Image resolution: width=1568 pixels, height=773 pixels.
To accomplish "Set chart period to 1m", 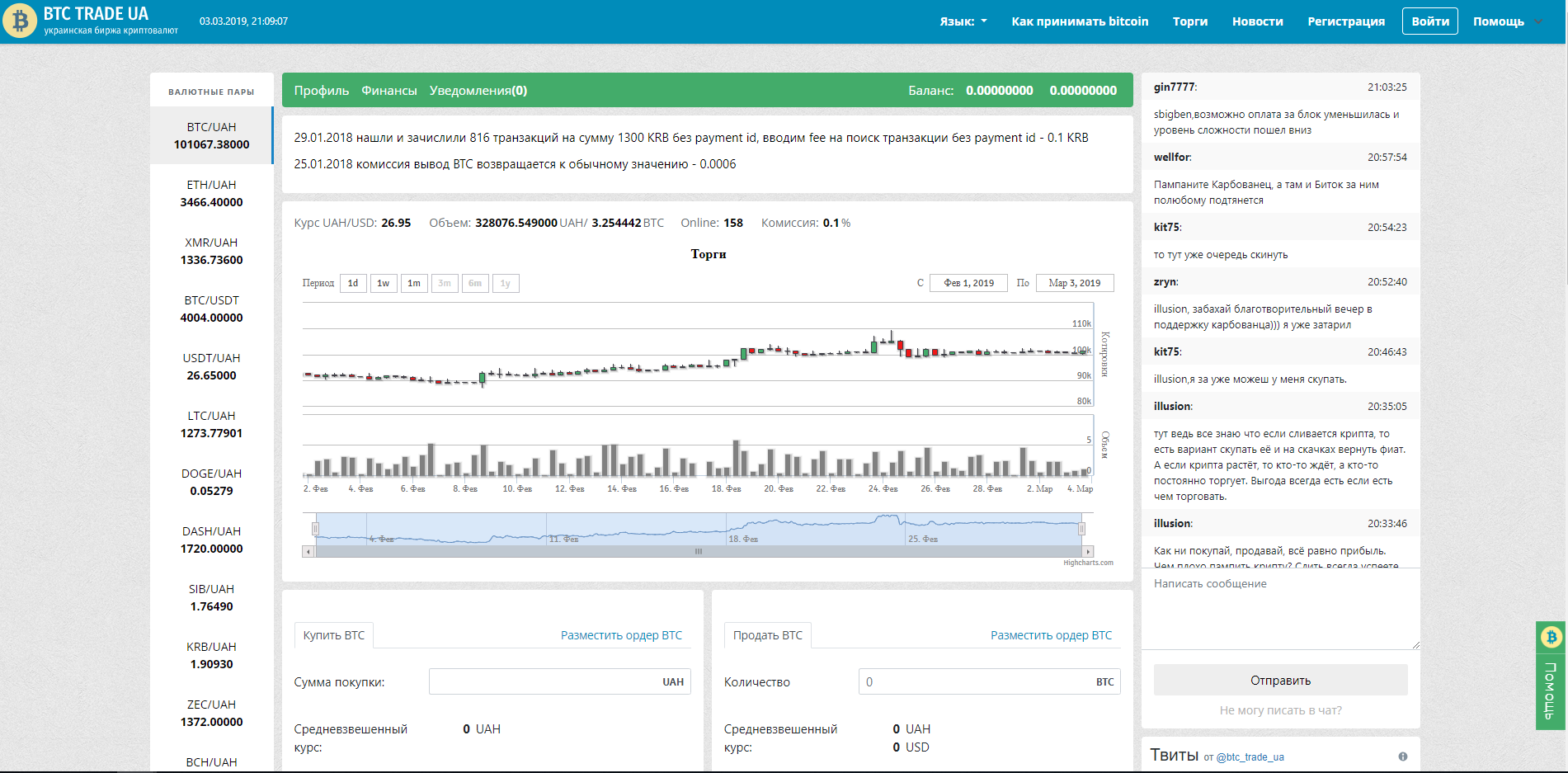I will tap(414, 283).
